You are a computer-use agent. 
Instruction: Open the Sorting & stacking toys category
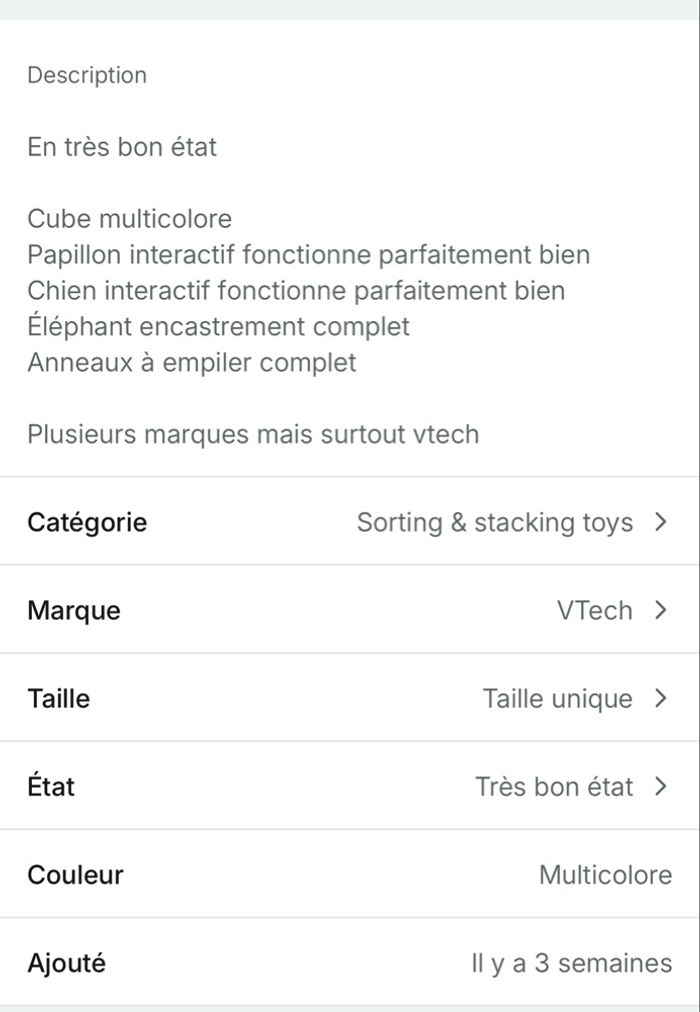[494, 522]
